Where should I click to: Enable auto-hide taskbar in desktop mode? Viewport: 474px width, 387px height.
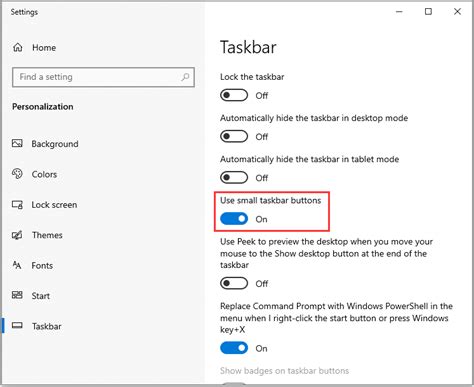point(234,136)
